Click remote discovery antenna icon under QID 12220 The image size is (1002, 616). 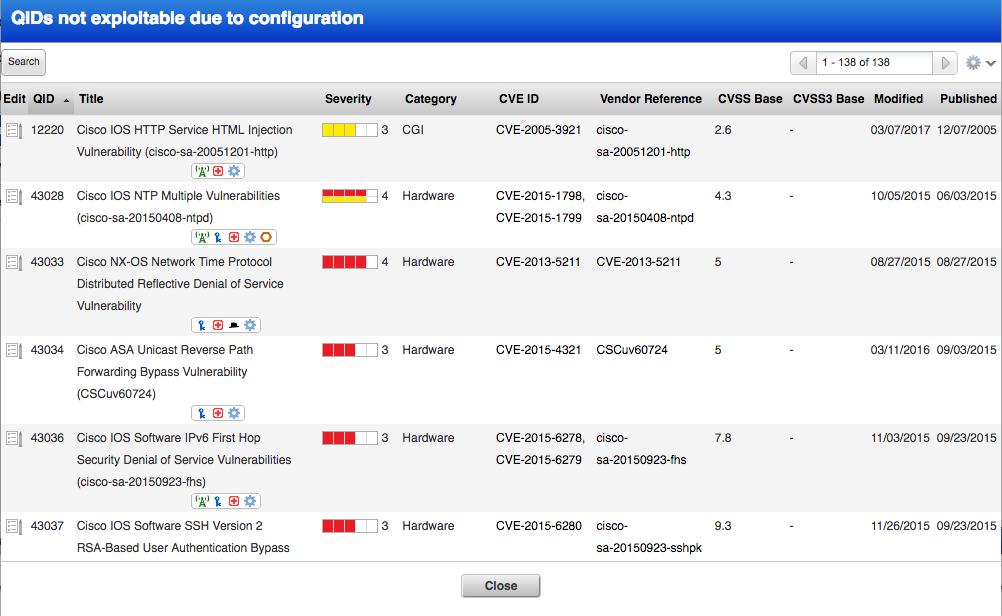(201, 171)
